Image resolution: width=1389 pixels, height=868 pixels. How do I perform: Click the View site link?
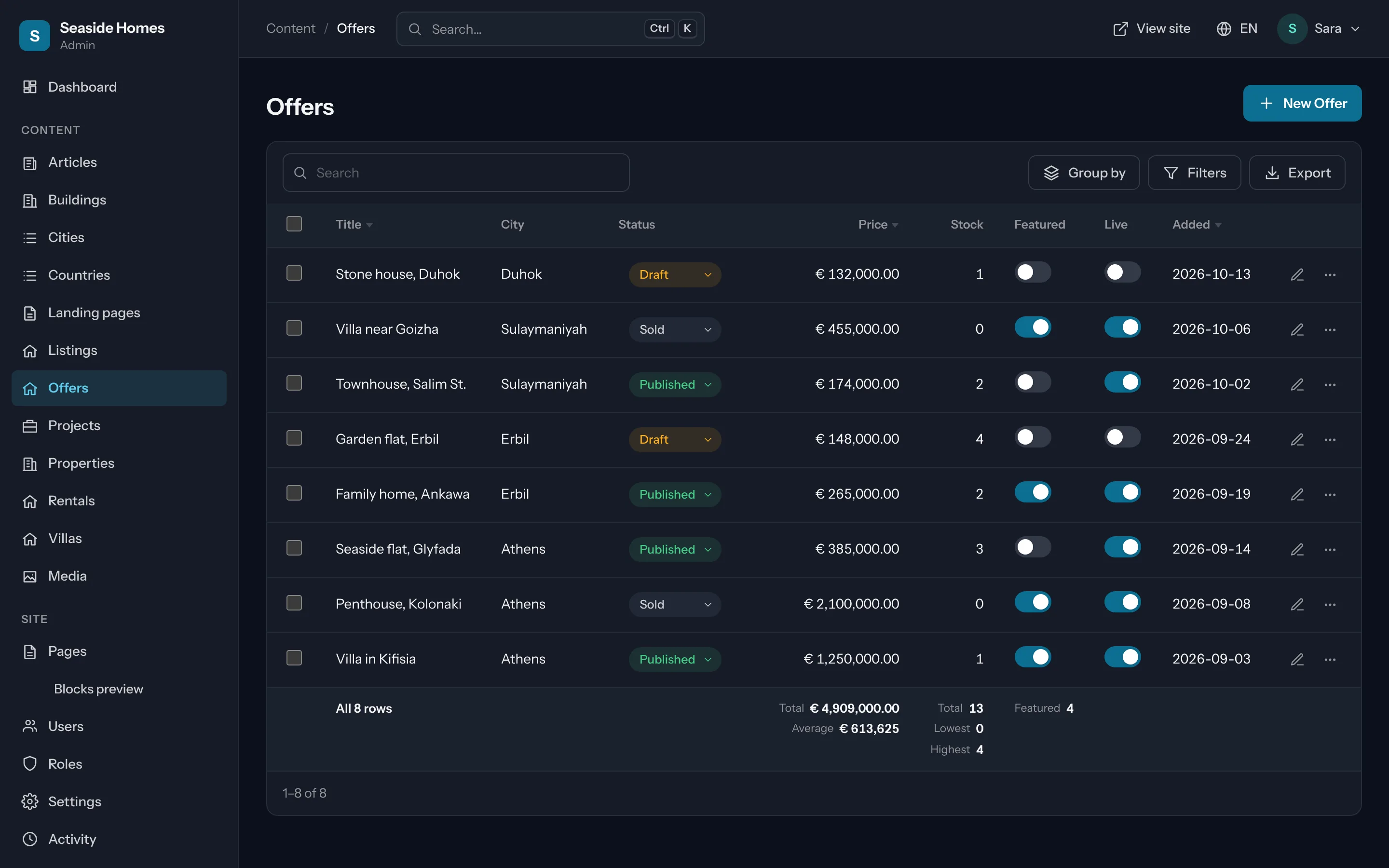point(1151,29)
